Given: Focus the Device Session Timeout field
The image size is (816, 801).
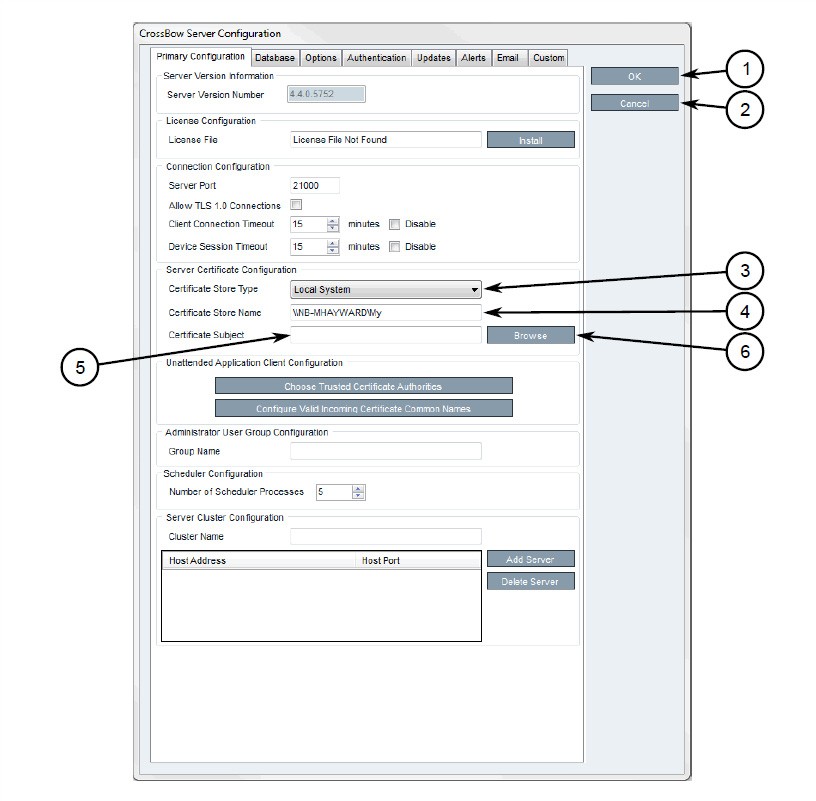Looking at the screenshot, I should (309, 247).
